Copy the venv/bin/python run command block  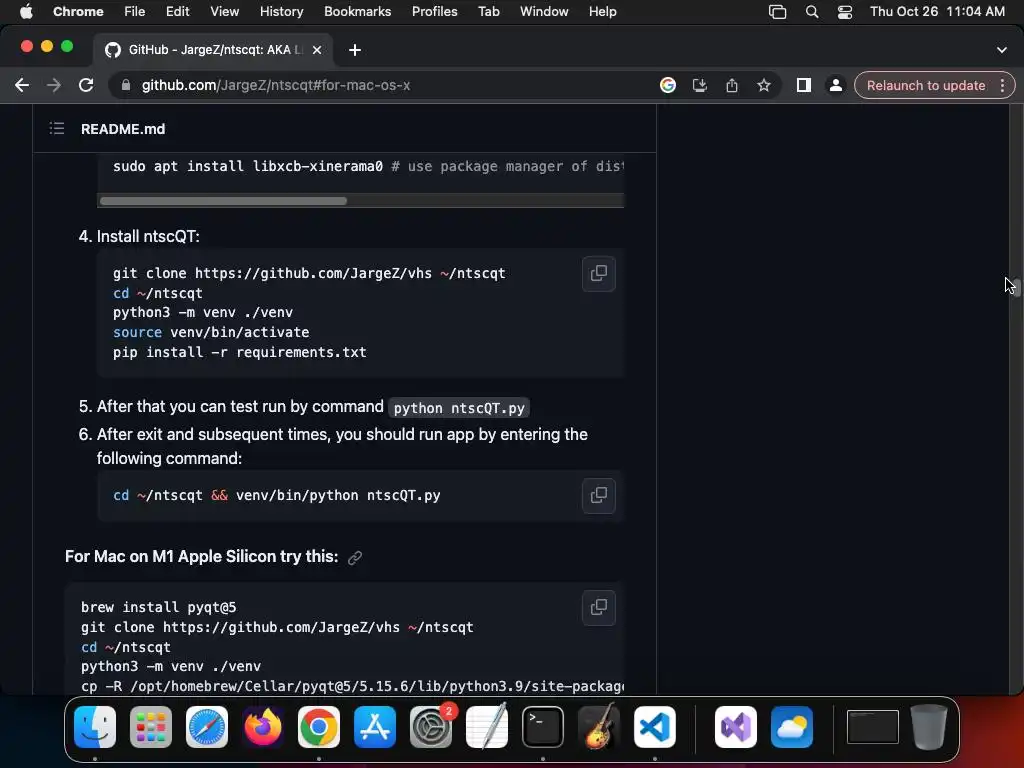pos(598,496)
